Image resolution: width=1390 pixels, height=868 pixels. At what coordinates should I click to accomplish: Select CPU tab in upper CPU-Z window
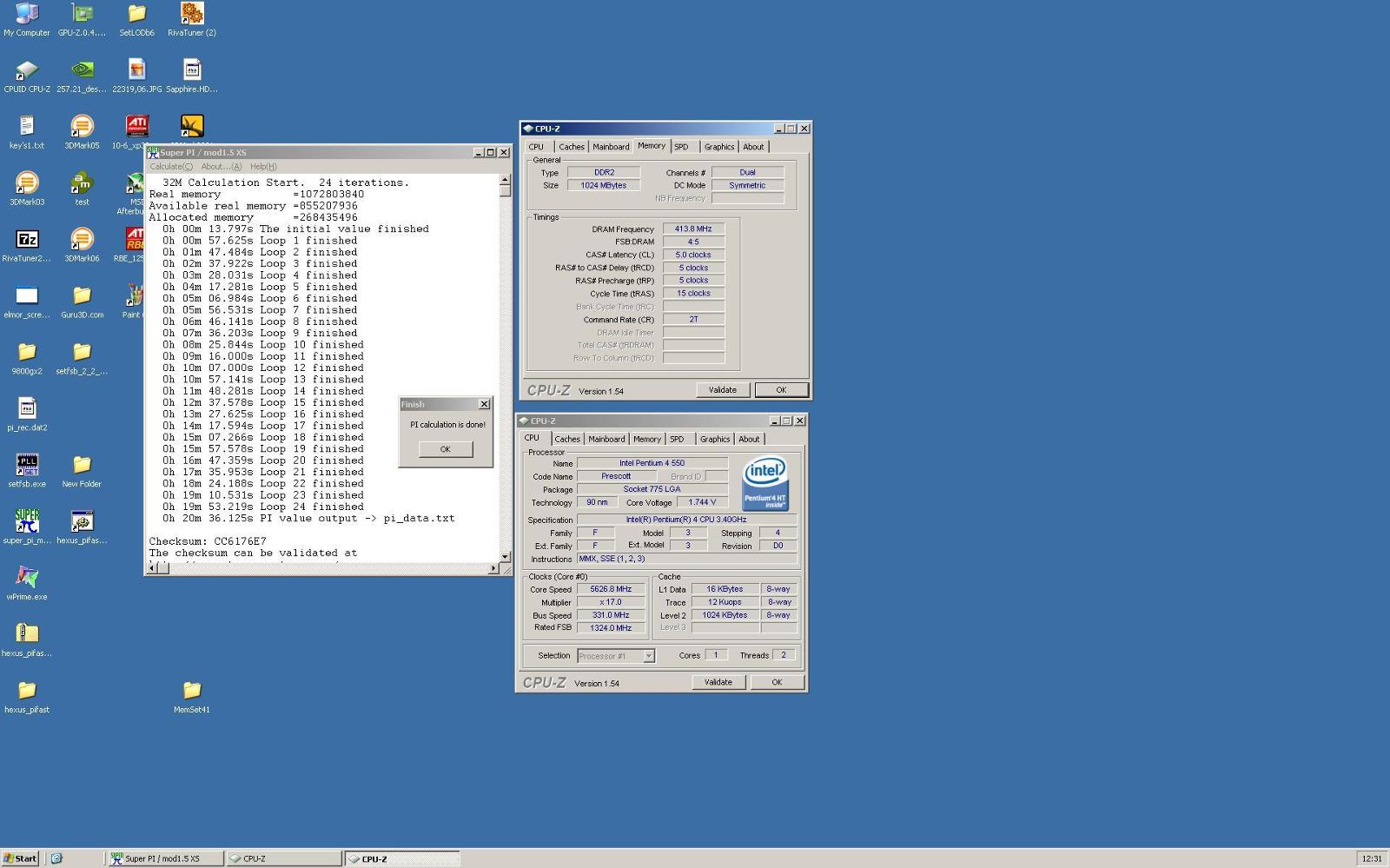tap(536, 147)
